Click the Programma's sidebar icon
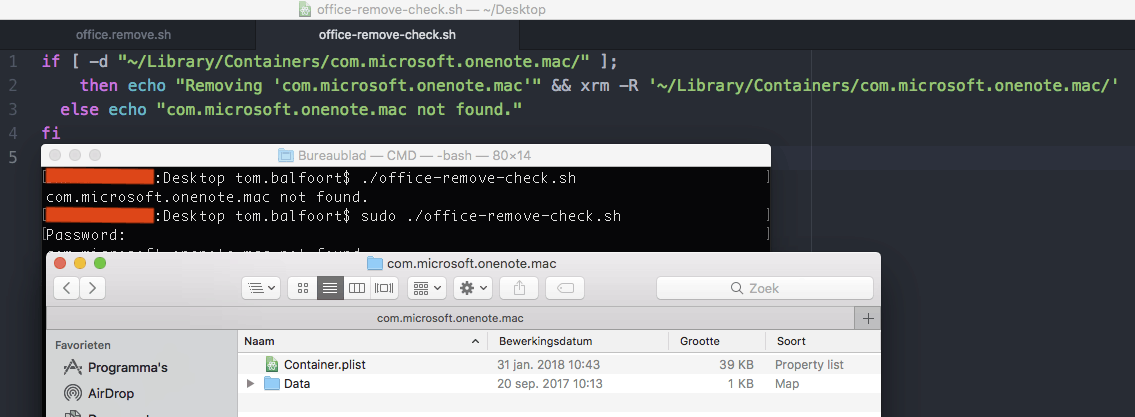Image resolution: width=1135 pixels, height=417 pixels. (72, 367)
